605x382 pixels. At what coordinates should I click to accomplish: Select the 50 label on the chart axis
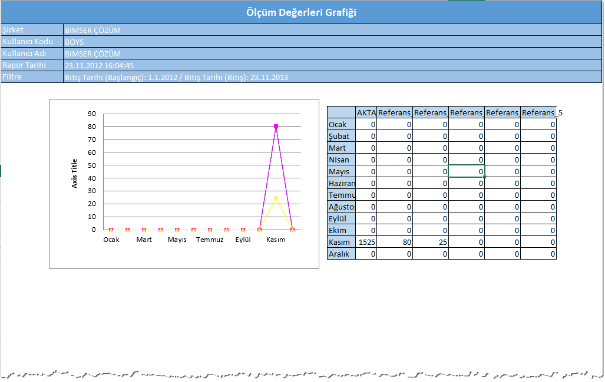click(x=92, y=165)
